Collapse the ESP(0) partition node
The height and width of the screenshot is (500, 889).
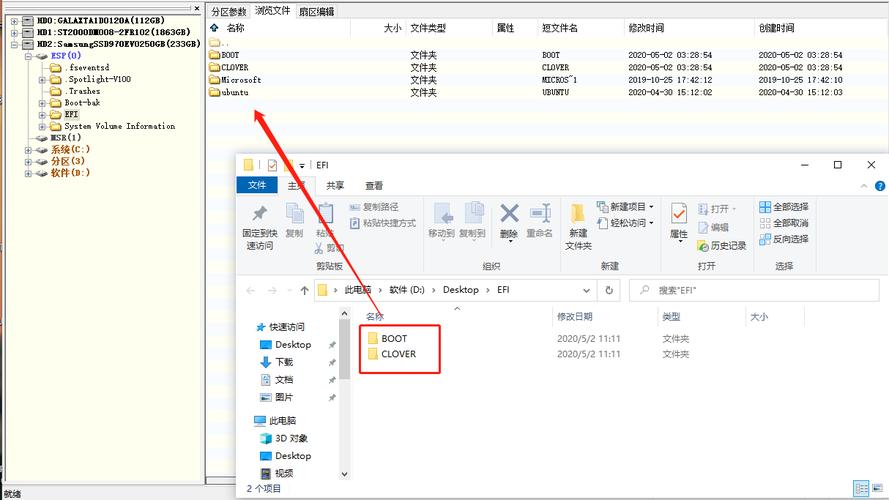pyautogui.click(x=27, y=56)
